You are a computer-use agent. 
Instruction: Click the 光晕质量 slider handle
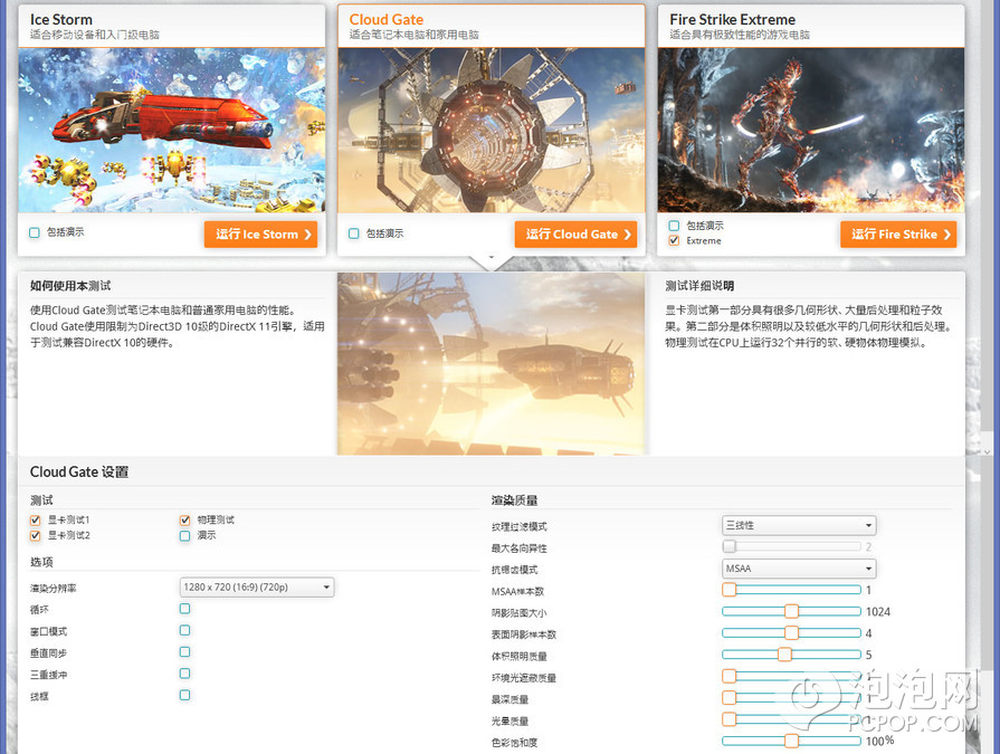(729, 720)
